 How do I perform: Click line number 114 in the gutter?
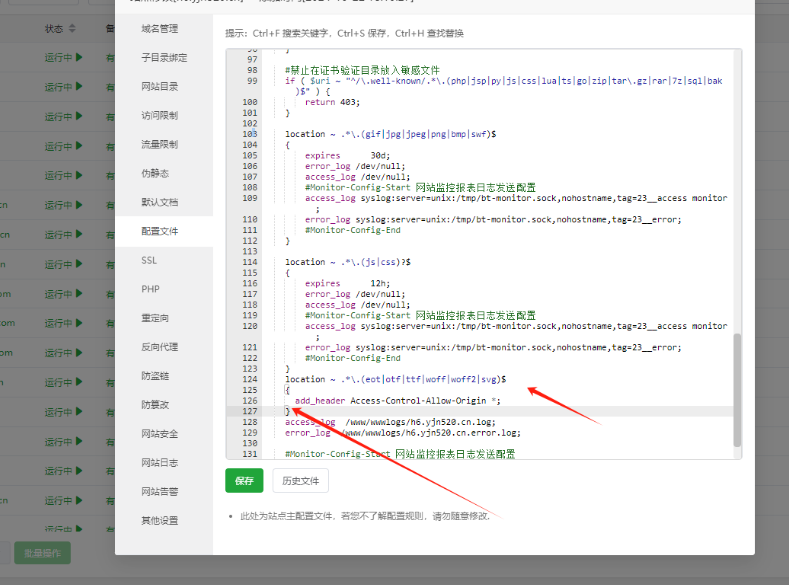(x=250, y=262)
